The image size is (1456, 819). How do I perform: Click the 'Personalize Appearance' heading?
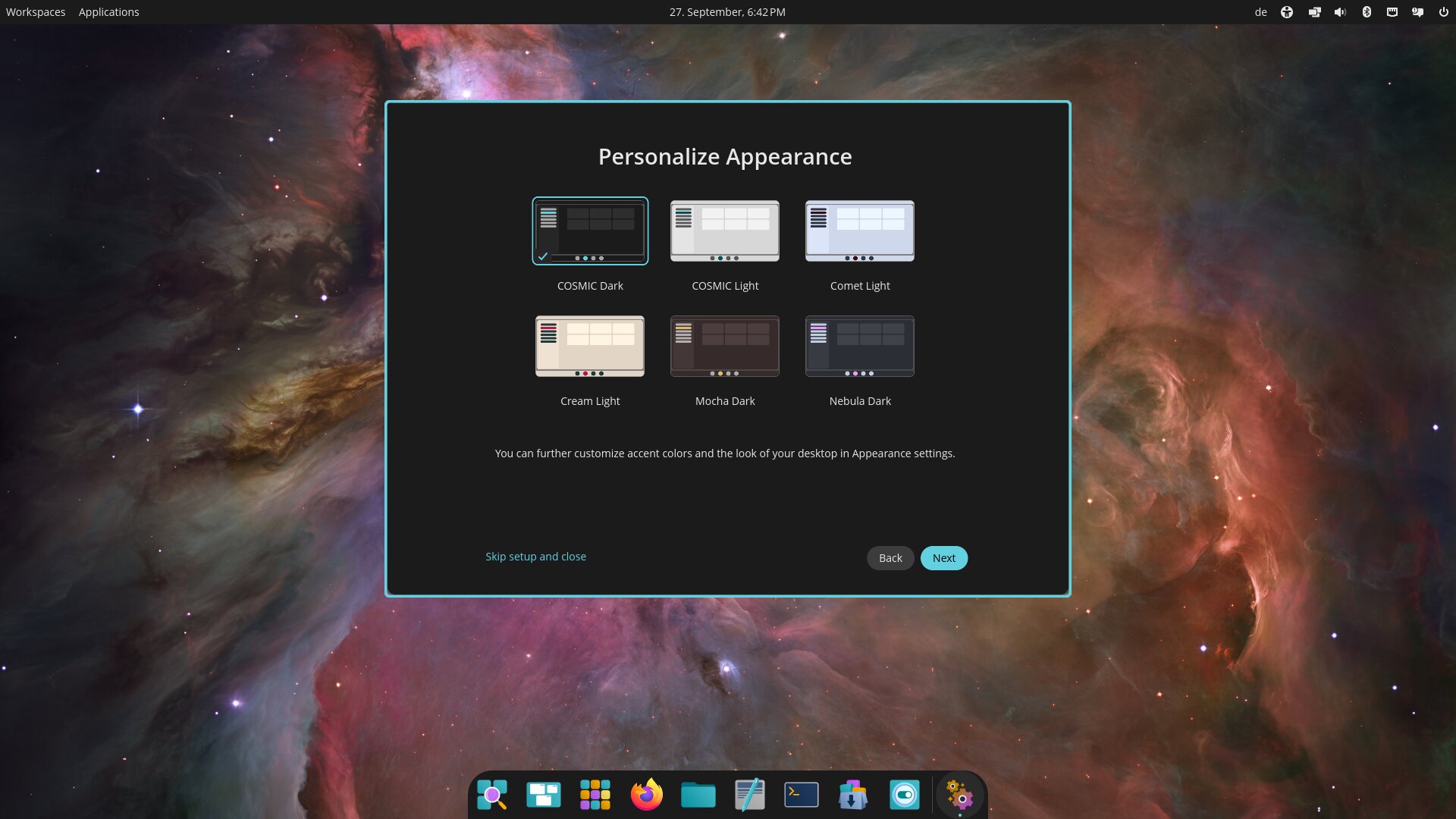point(725,156)
